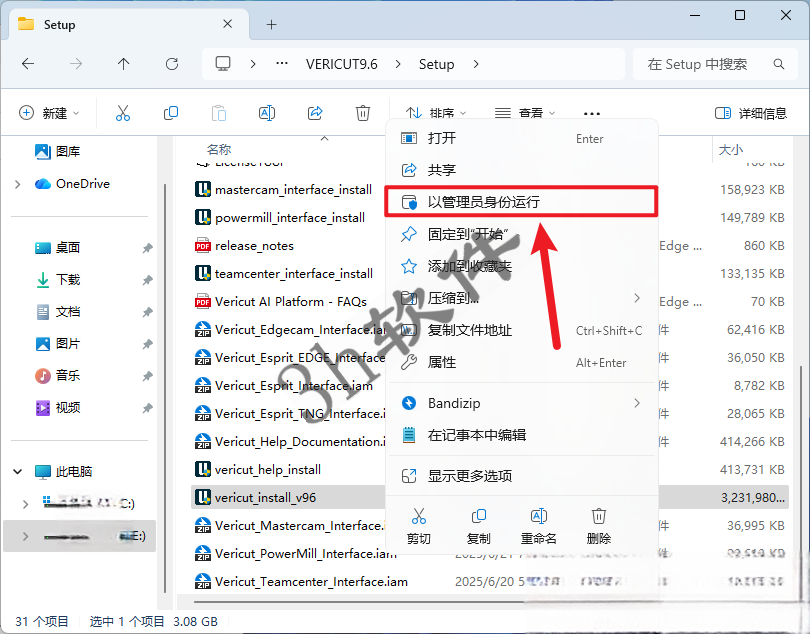Click the Rename toolbar icon
The height and width of the screenshot is (634, 810).
267,113
